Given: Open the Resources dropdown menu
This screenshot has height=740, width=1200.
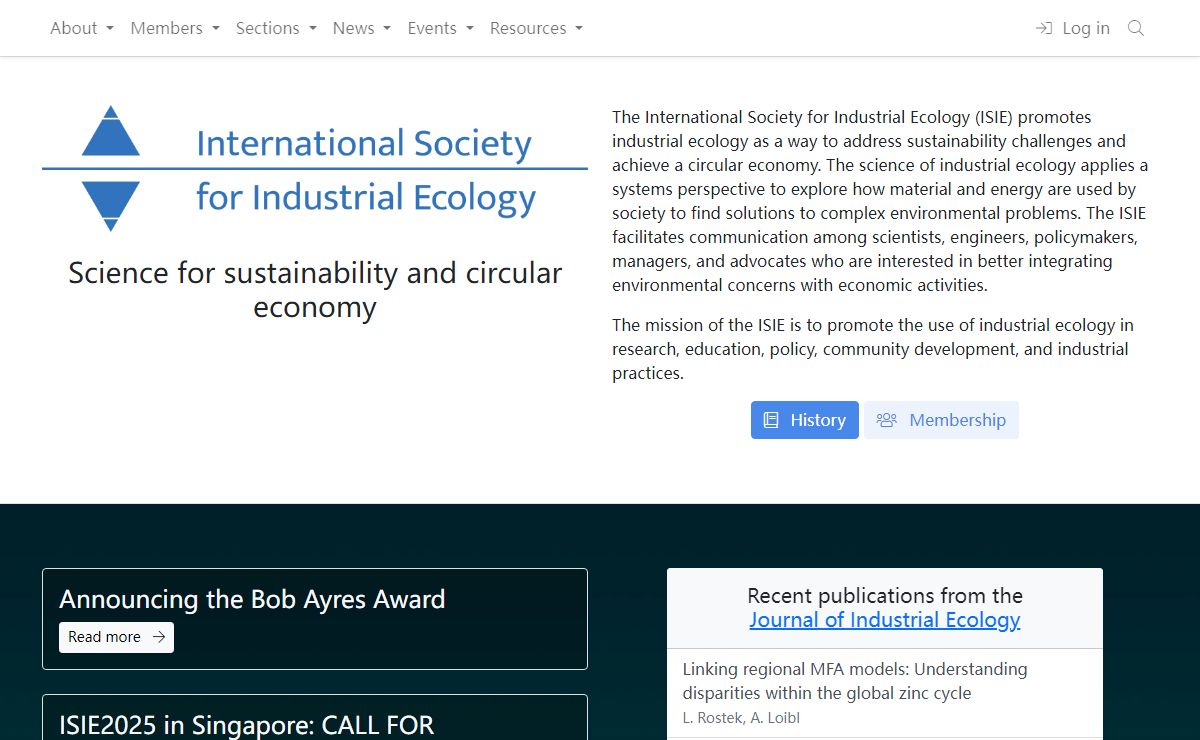Looking at the screenshot, I should (536, 28).
